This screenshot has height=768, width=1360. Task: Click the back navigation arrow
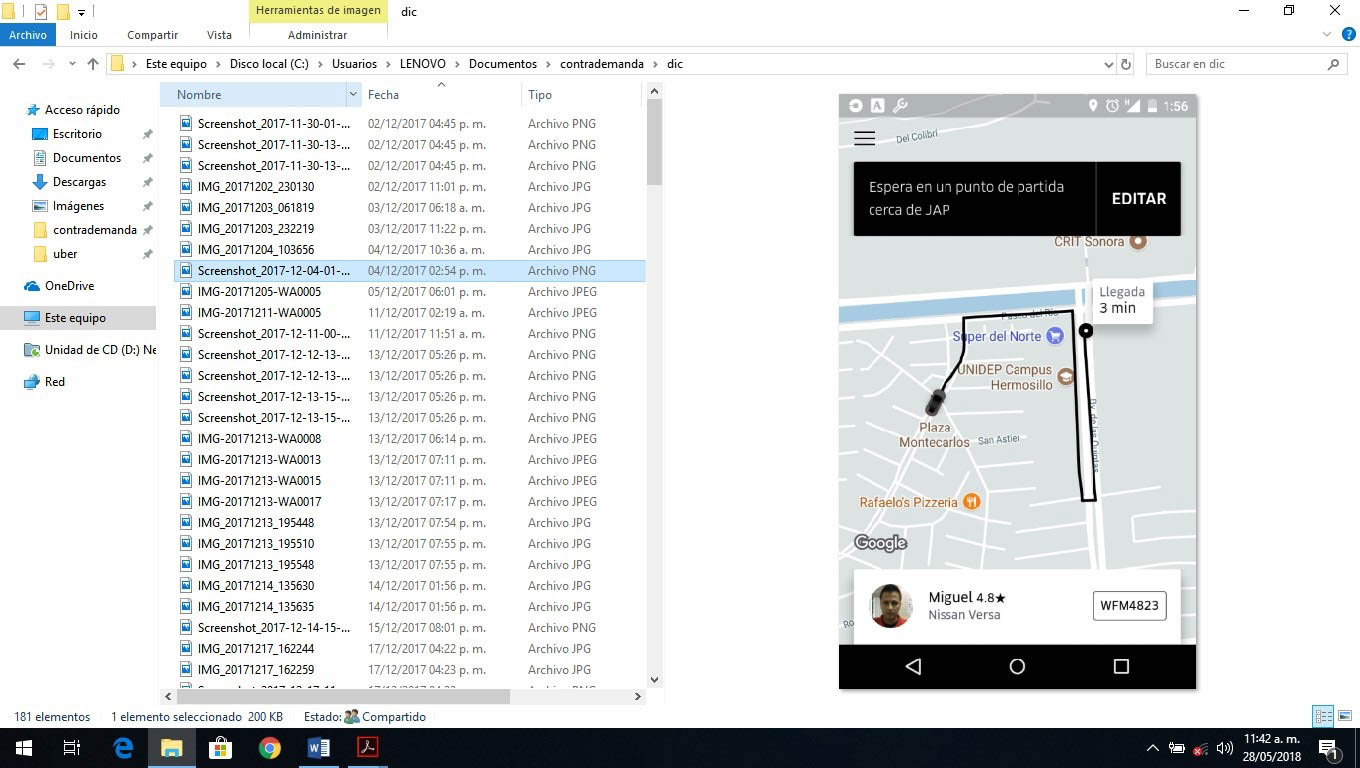click(19, 64)
